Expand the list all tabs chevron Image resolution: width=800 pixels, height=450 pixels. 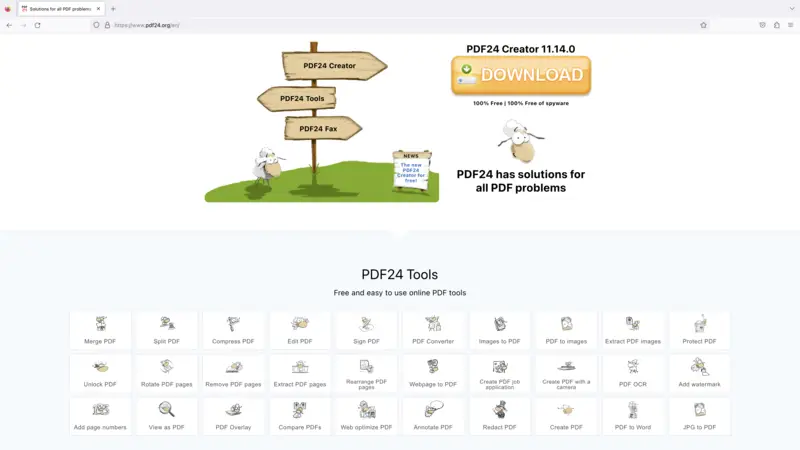click(x=792, y=9)
